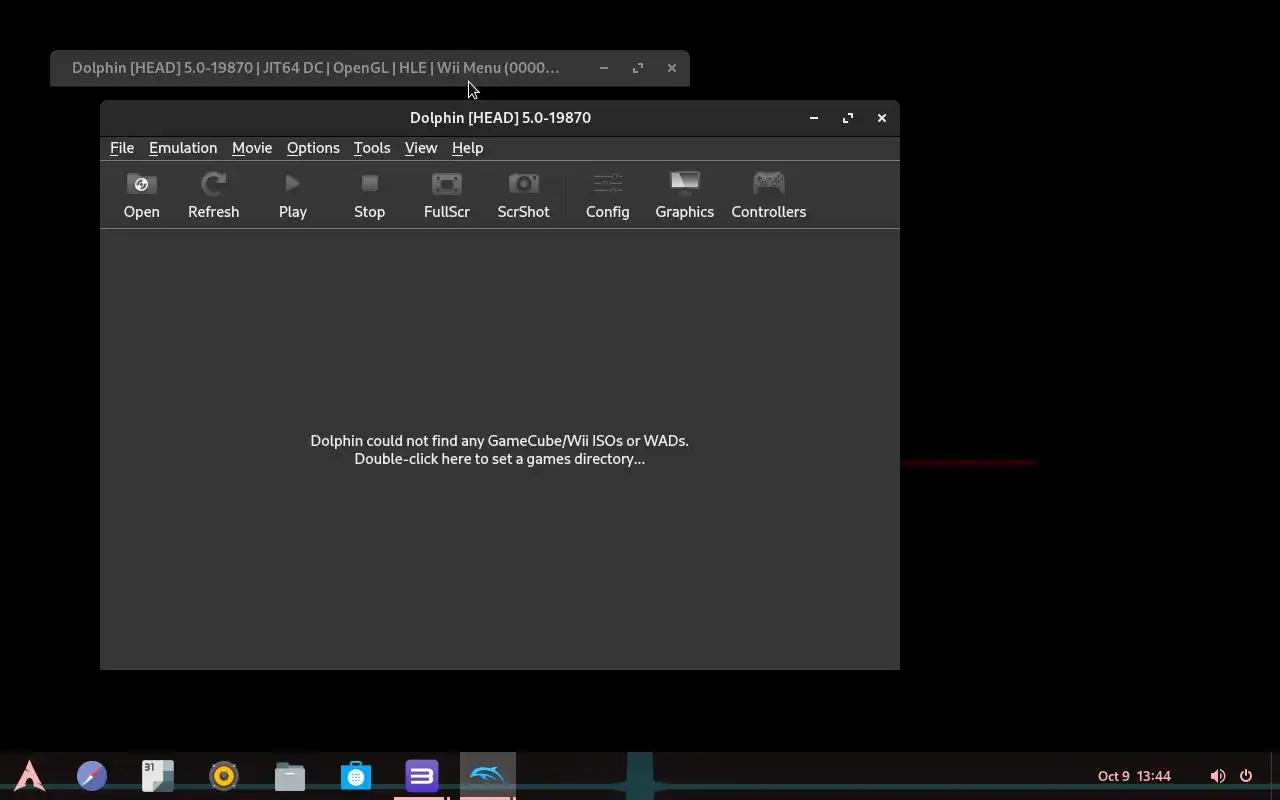Click the set games directory message

tap(499, 450)
